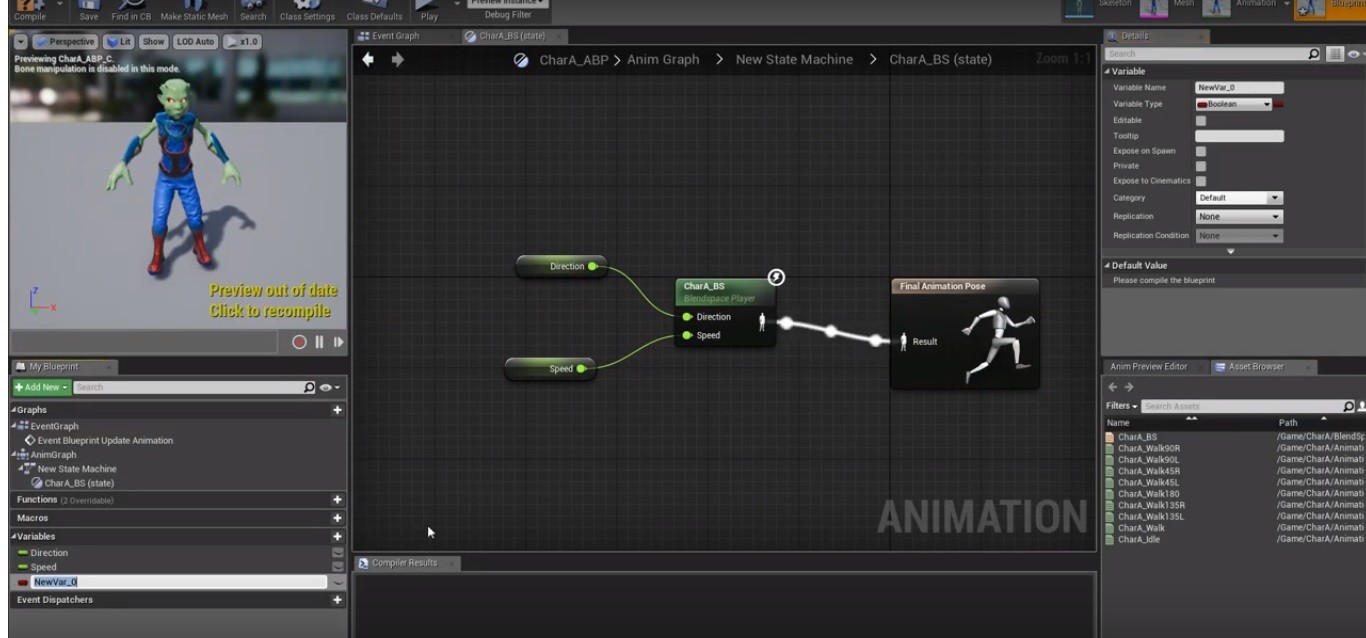Click the Make Static Mesh tool
1366x638 pixels.
pos(194,9)
